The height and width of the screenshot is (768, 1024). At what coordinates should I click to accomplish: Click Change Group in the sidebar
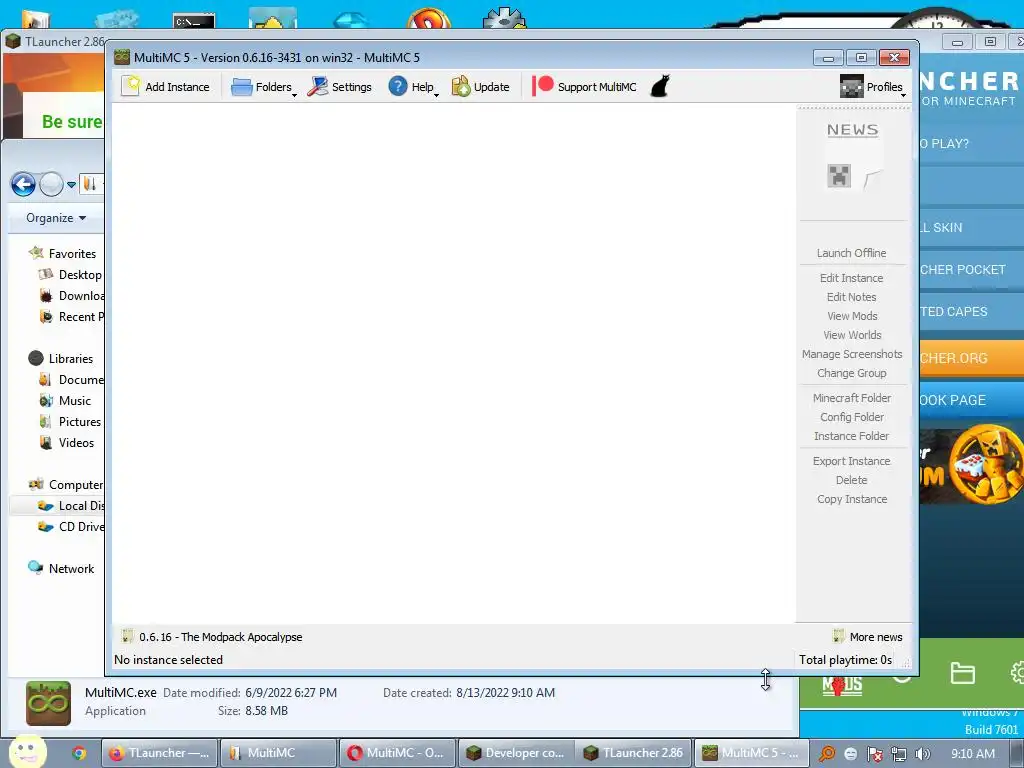point(852,372)
